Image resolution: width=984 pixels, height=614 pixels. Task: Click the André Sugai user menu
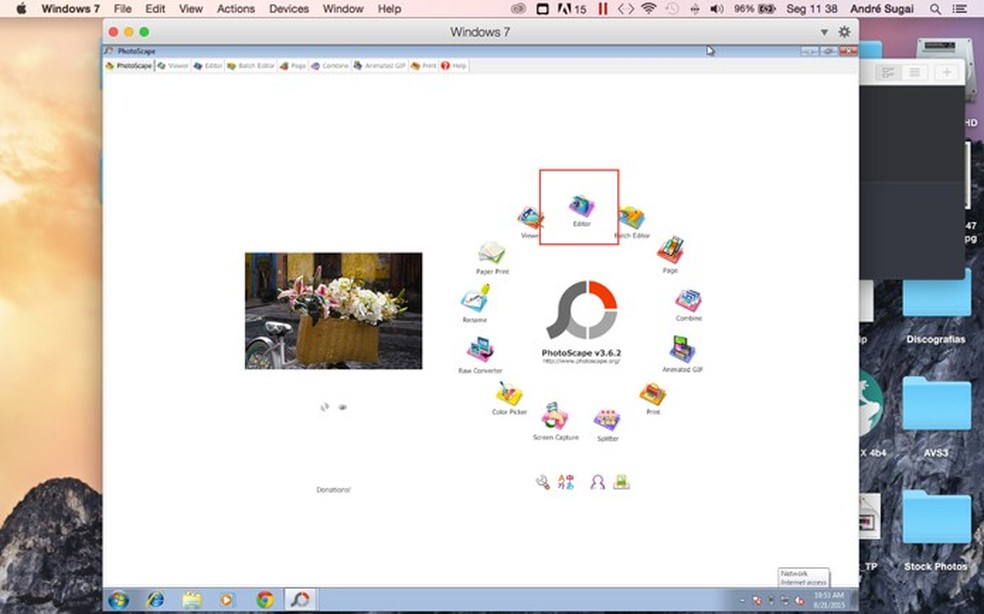point(882,9)
